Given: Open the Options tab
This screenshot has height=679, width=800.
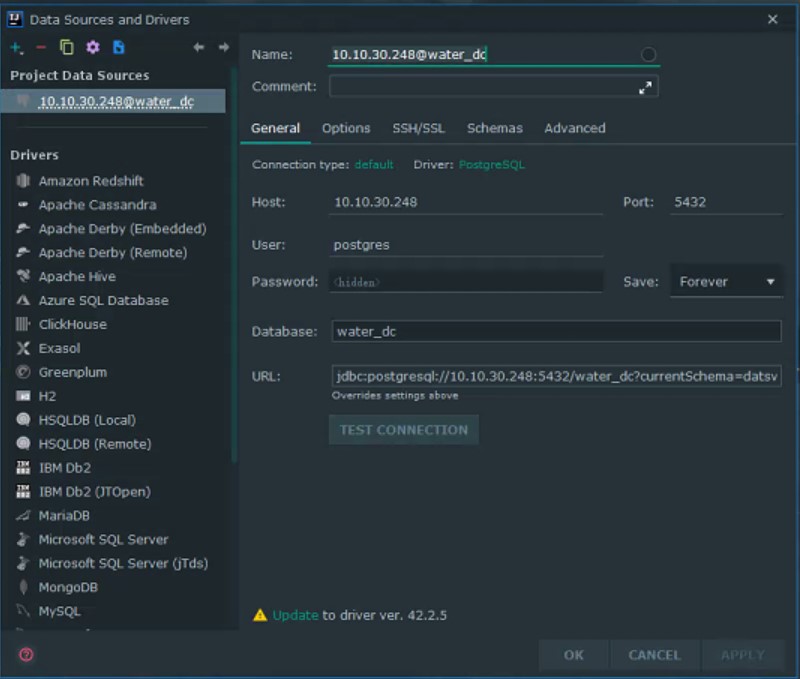Looking at the screenshot, I should pyautogui.click(x=346, y=128).
